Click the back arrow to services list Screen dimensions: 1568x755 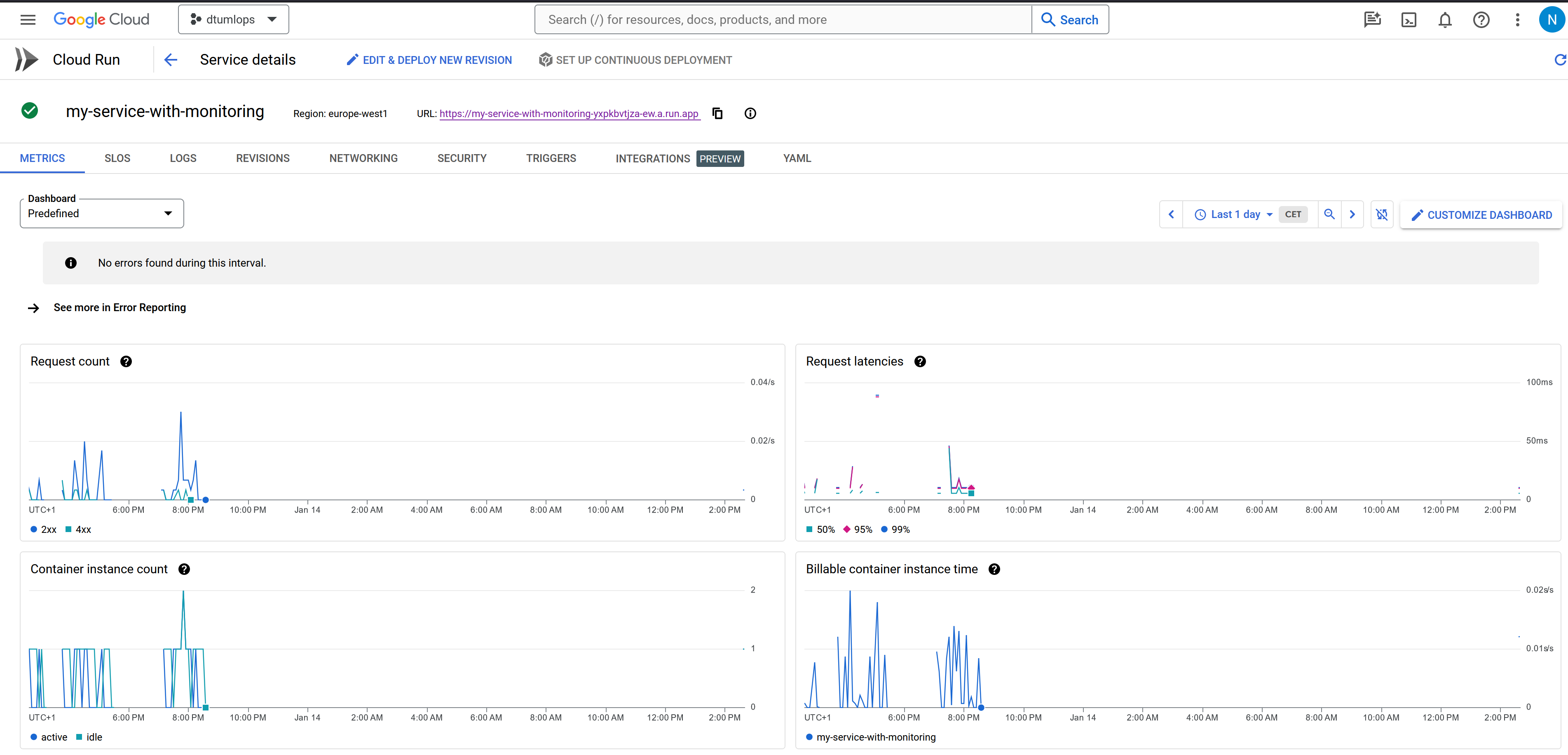[x=171, y=60]
